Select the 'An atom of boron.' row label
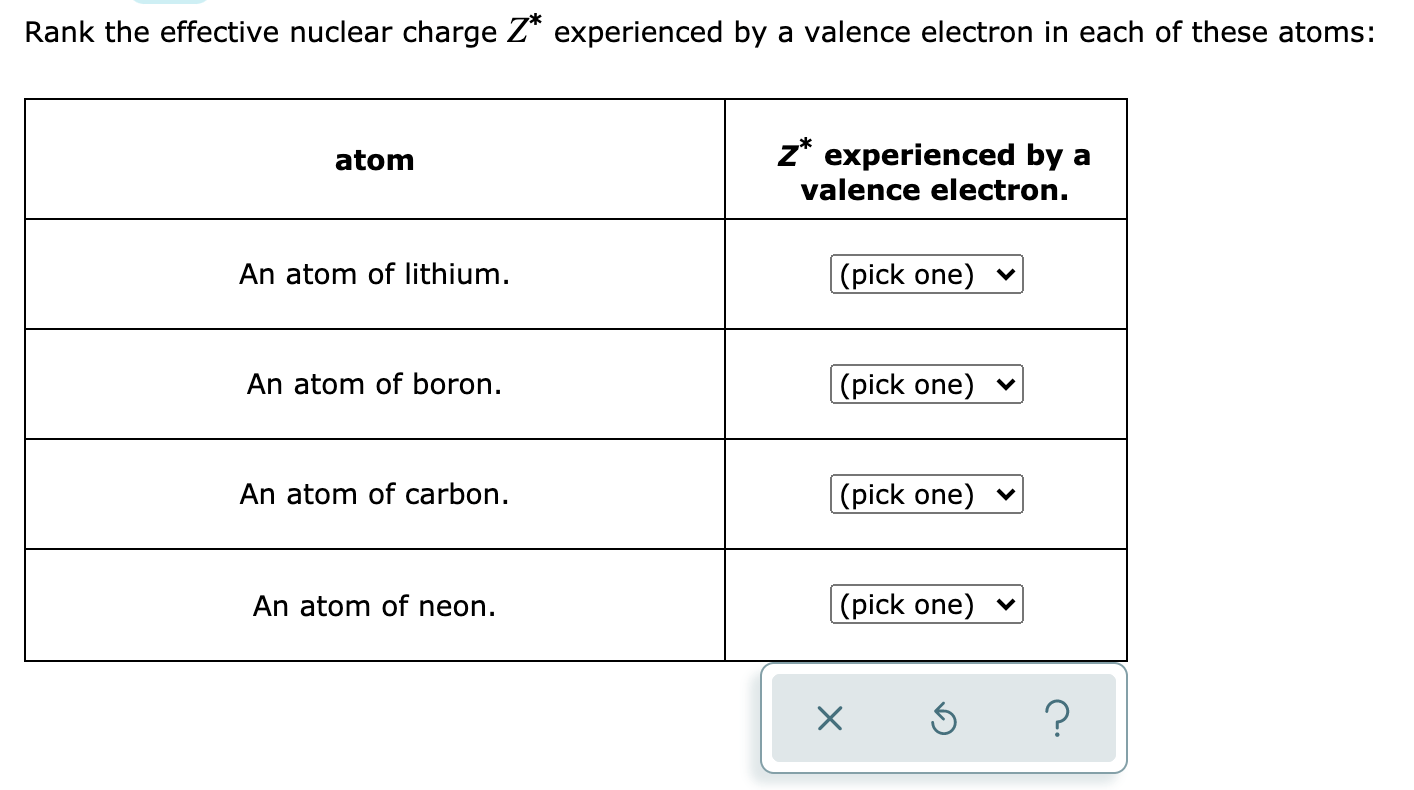1414x790 pixels. point(374,384)
